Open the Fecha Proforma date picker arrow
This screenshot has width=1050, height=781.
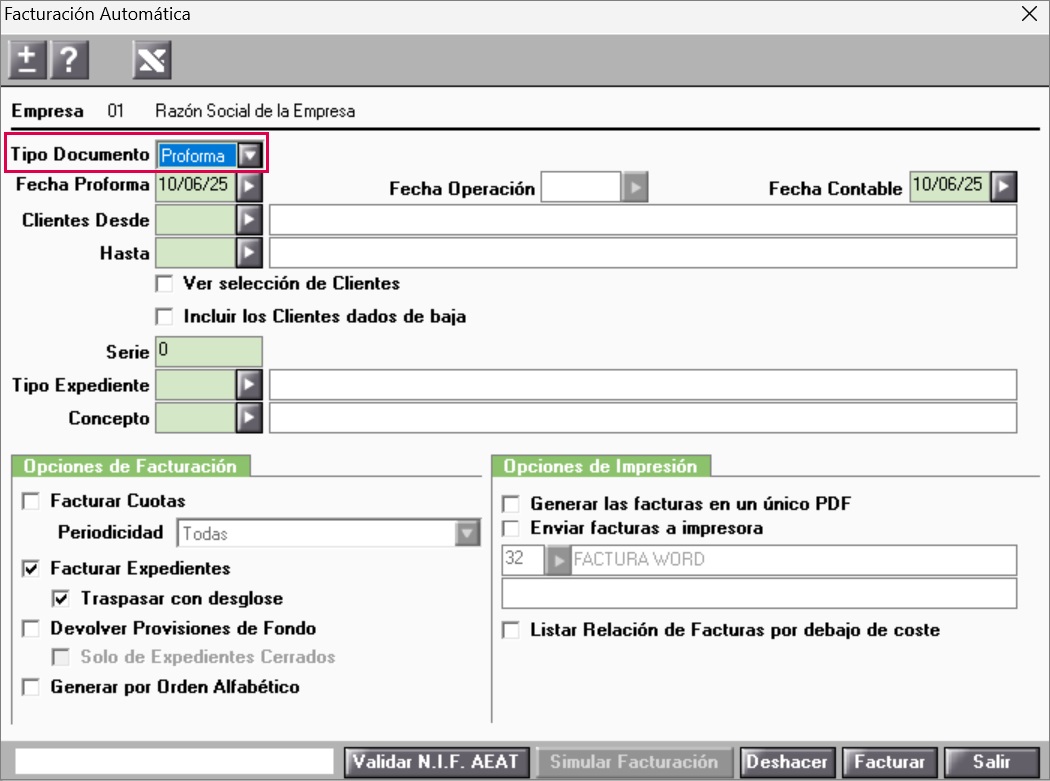(249, 186)
